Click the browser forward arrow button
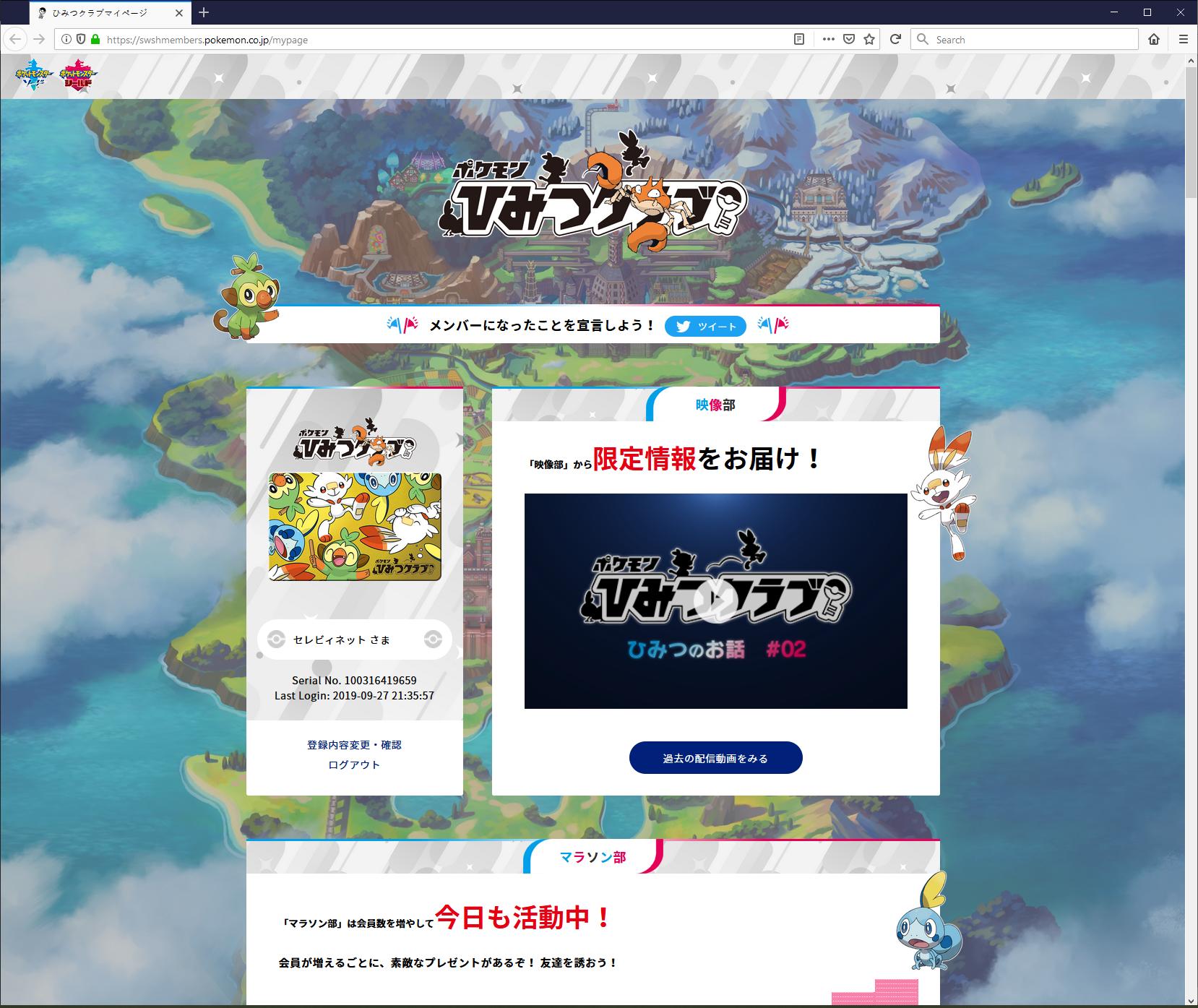The image size is (1198, 1008). pyautogui.click(x=40, y=40)
